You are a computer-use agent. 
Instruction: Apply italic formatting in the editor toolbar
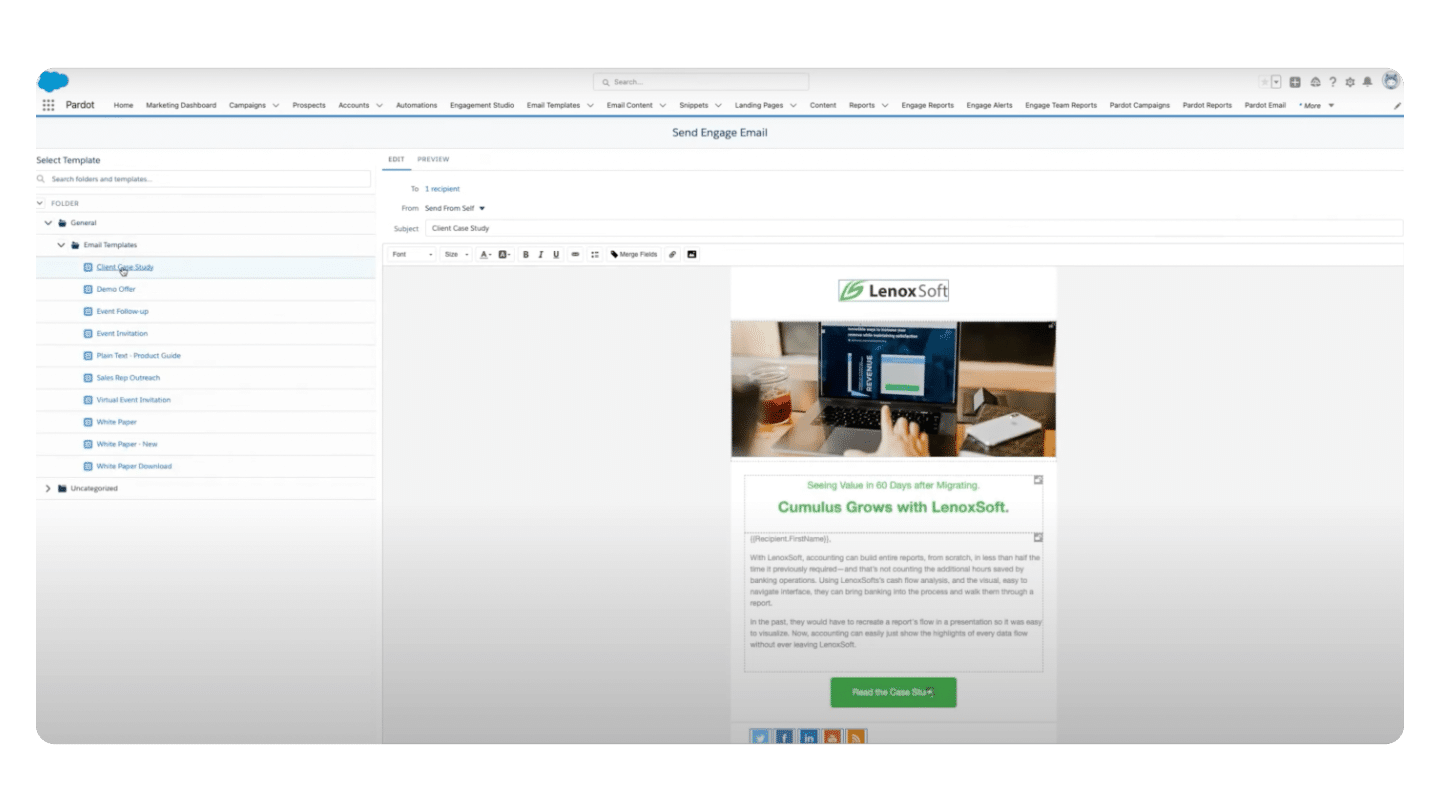point(541,255)
